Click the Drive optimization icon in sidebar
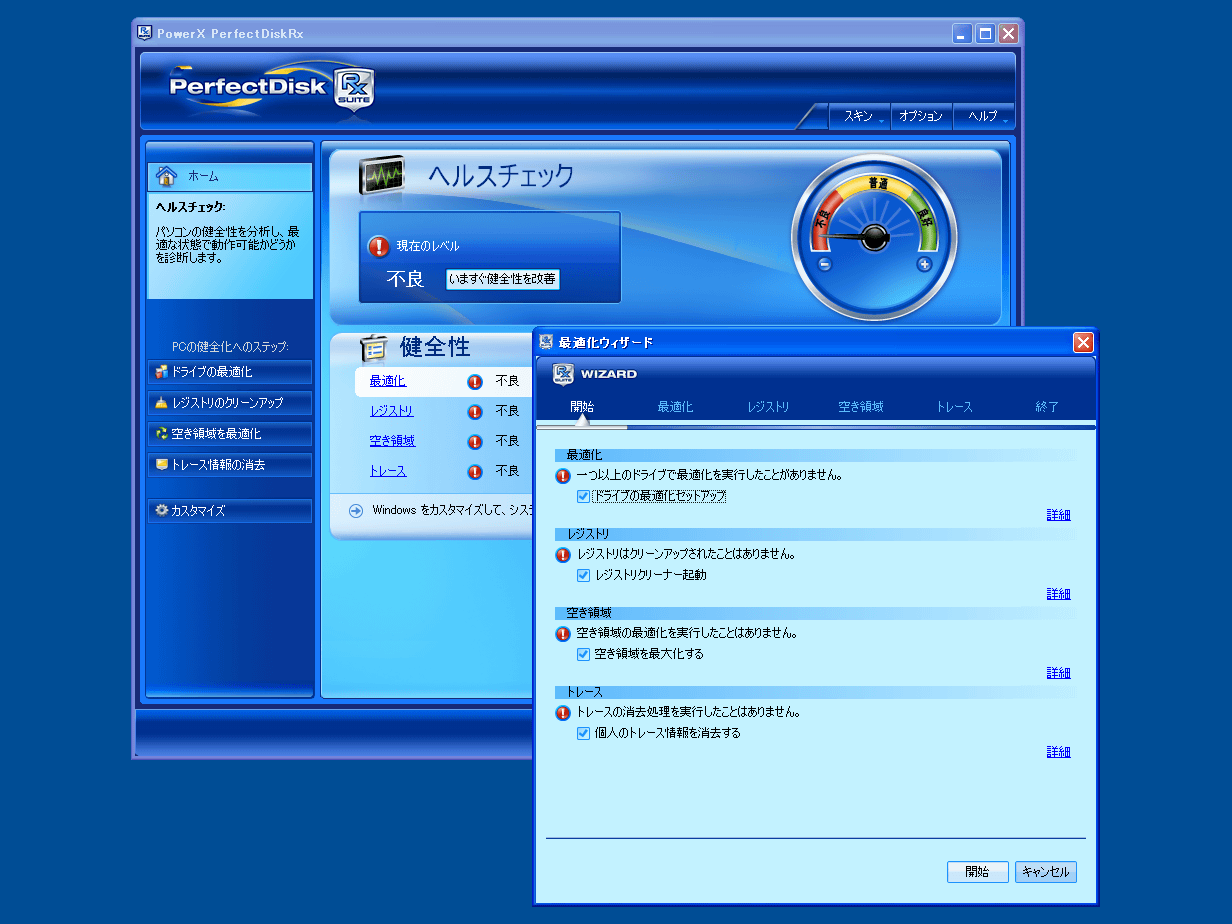This screenshot has width=1232, height=924. (161, 372)
